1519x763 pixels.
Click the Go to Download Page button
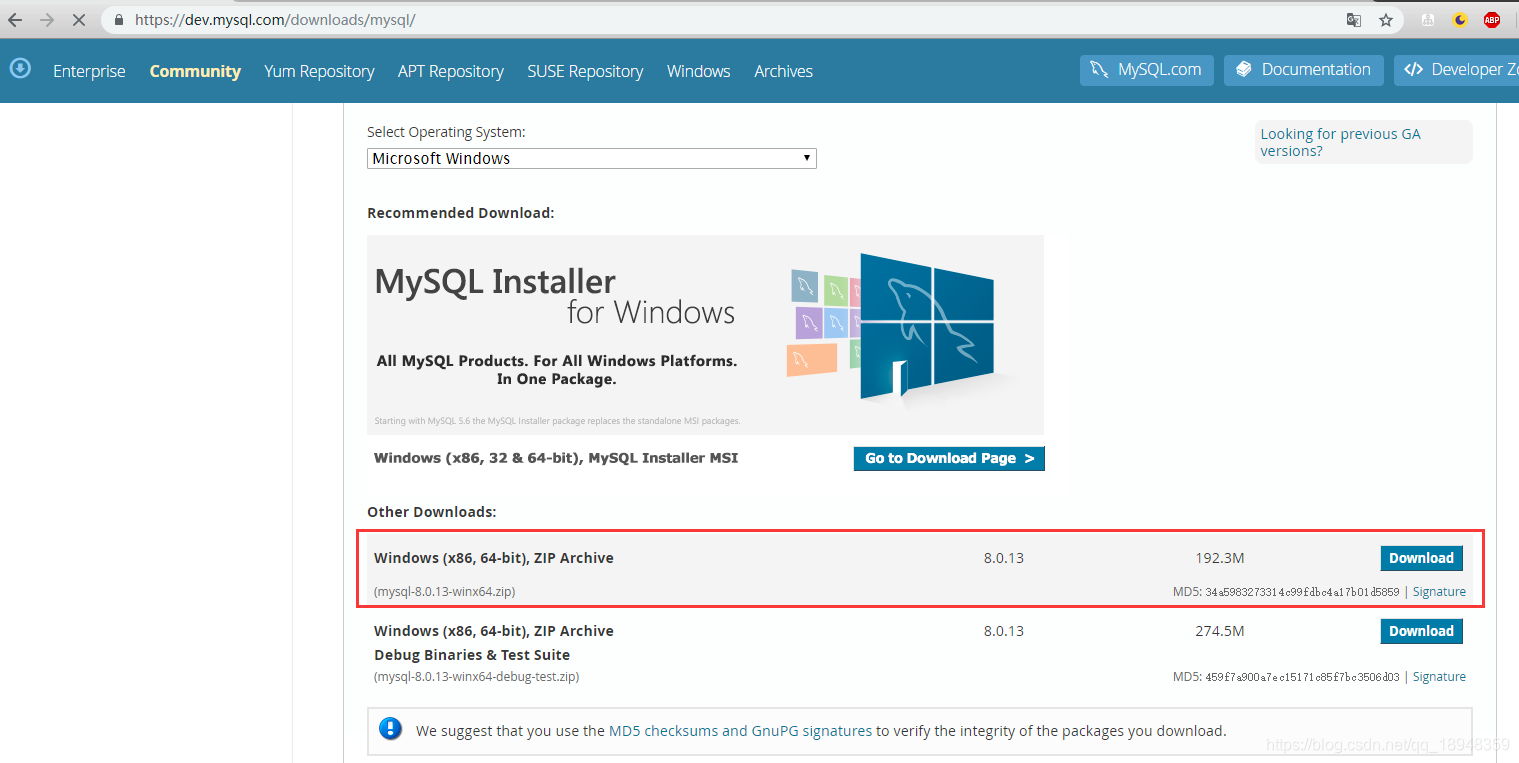click(949, 458)
